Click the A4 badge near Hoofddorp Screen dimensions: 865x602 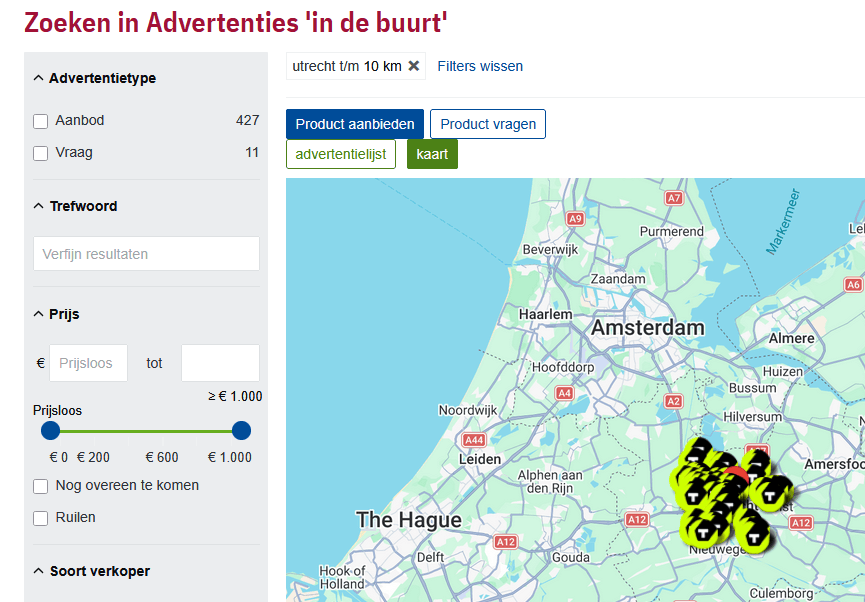click(563, 394)
